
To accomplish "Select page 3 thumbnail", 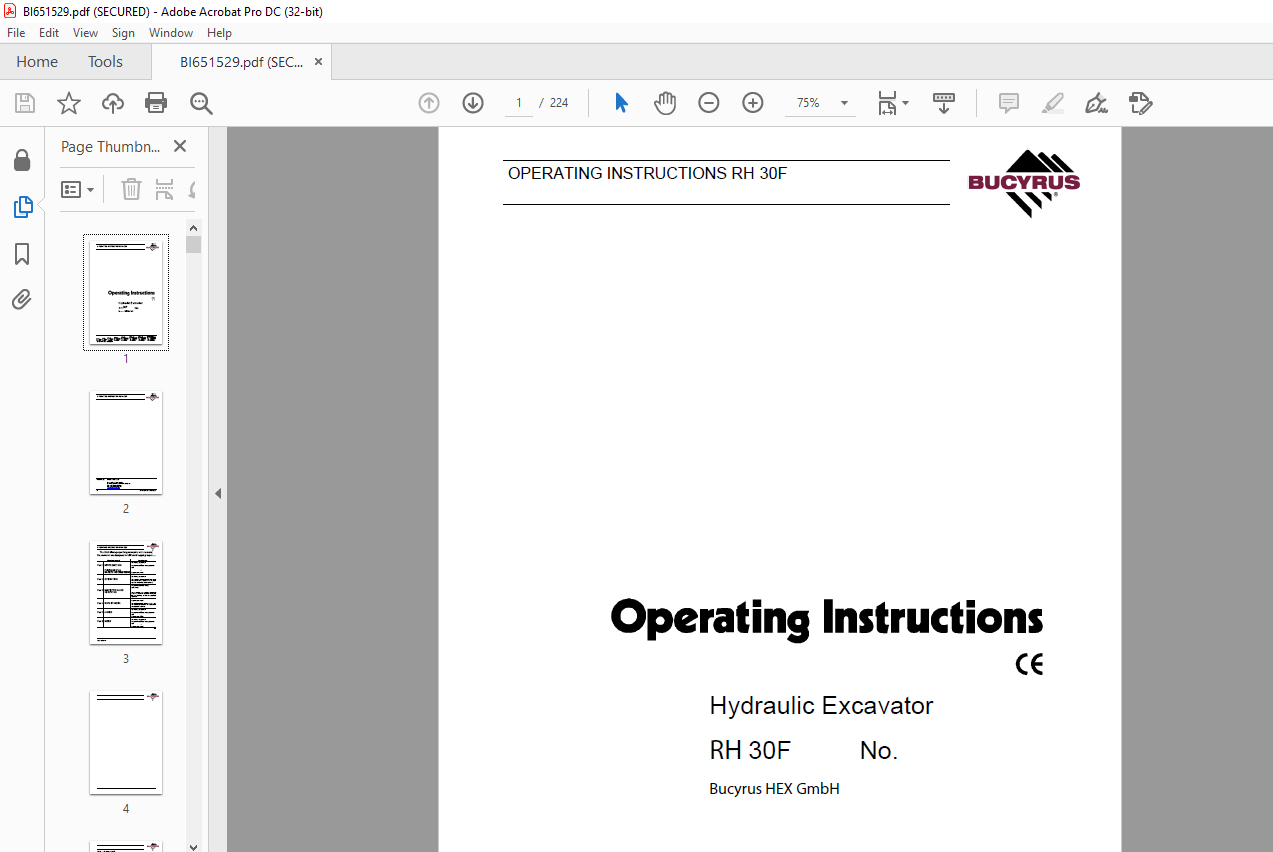I will [x=126, y=592].
